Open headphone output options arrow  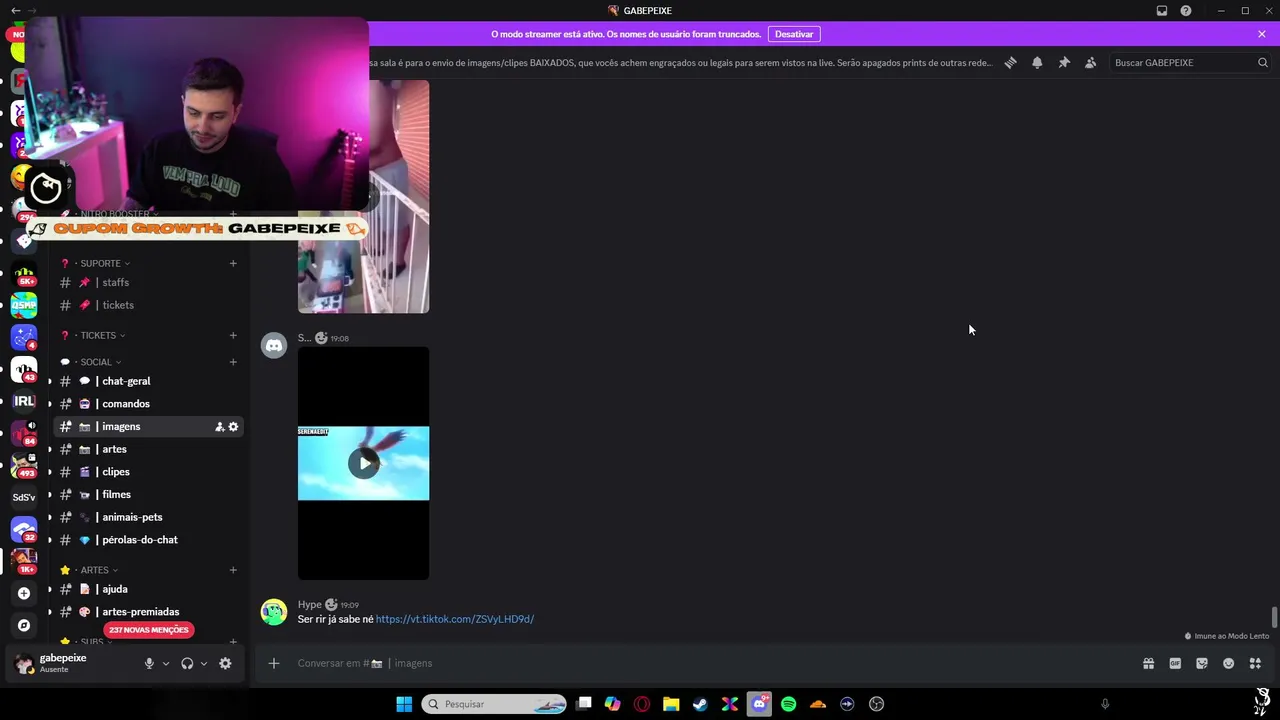[204, 663]
